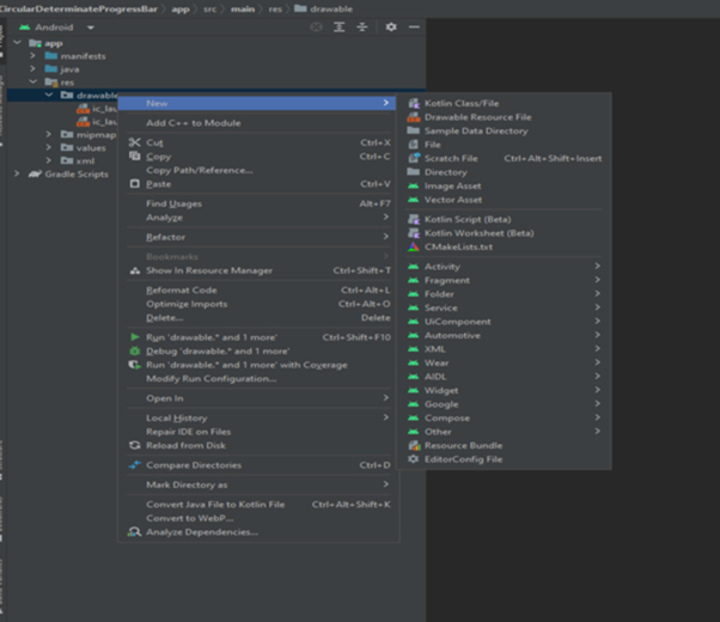The height and width of the screenshot is (622, 720).
Task: Click the CMakeLists.txt triangle icon
Action: 414,247
